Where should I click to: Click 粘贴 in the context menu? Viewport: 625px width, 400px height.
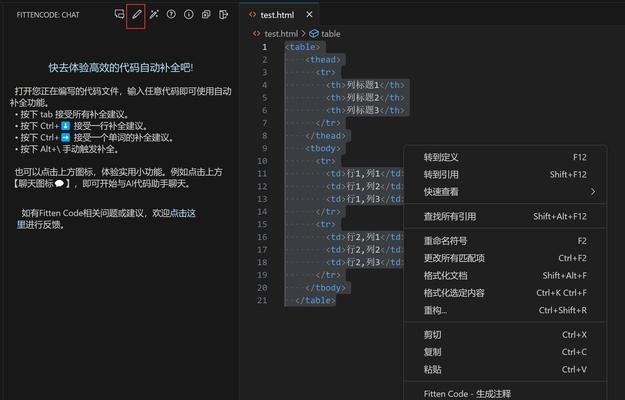pyautogui.click(x=505, y=370)
